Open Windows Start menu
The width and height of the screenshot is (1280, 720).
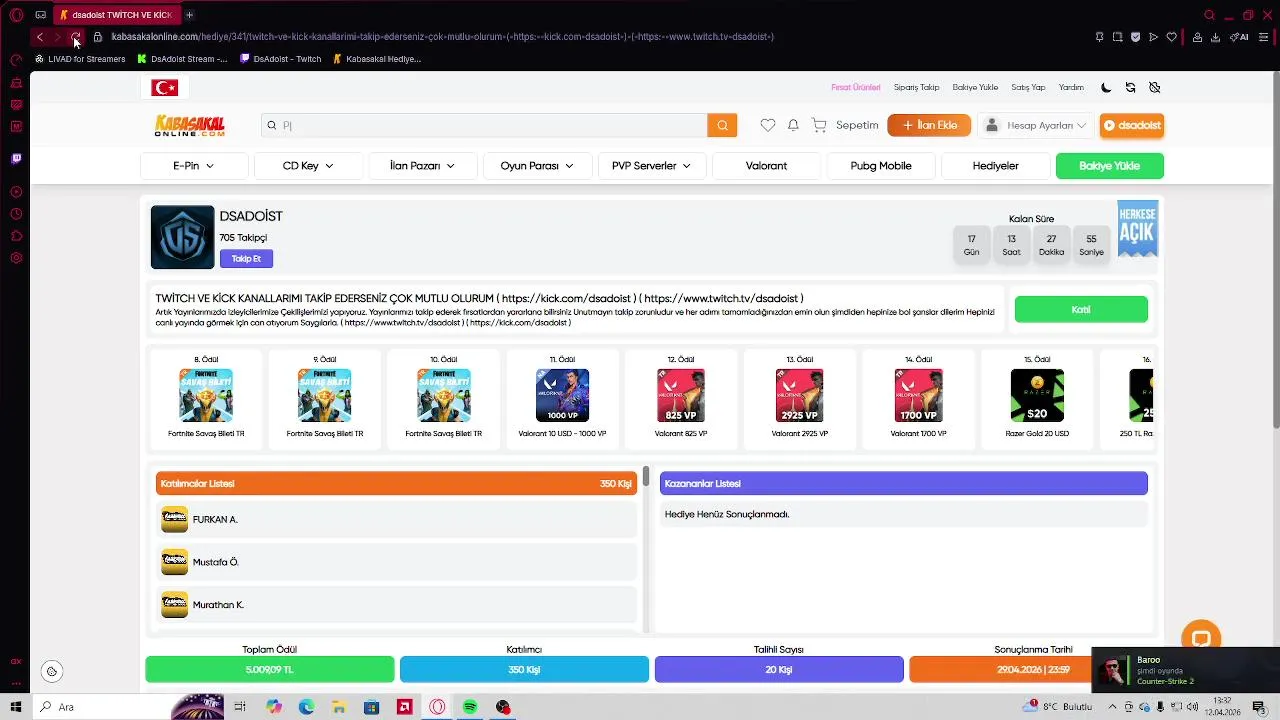(16, 707)
